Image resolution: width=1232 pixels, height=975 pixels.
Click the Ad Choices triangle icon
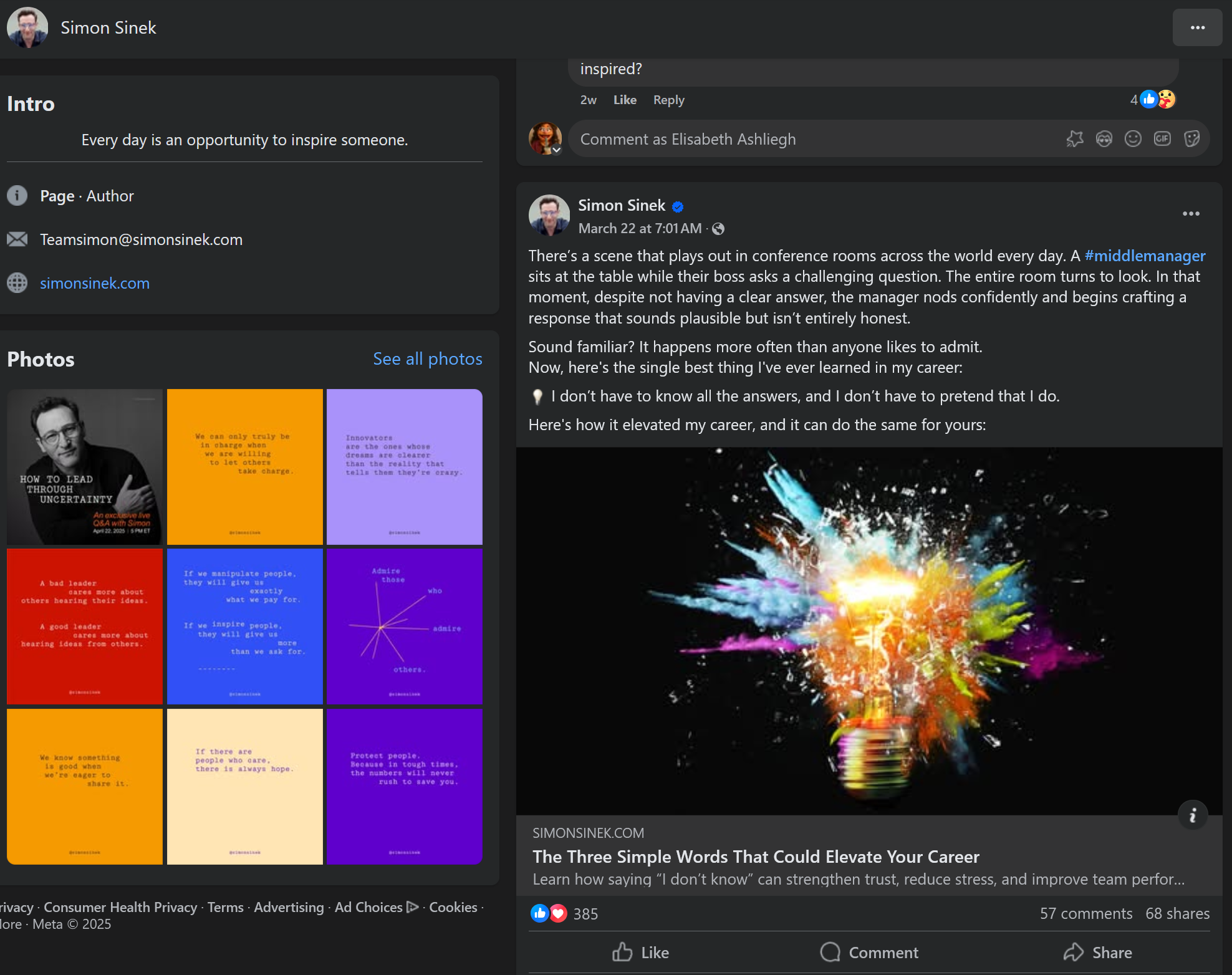click(x=413, y=907)
